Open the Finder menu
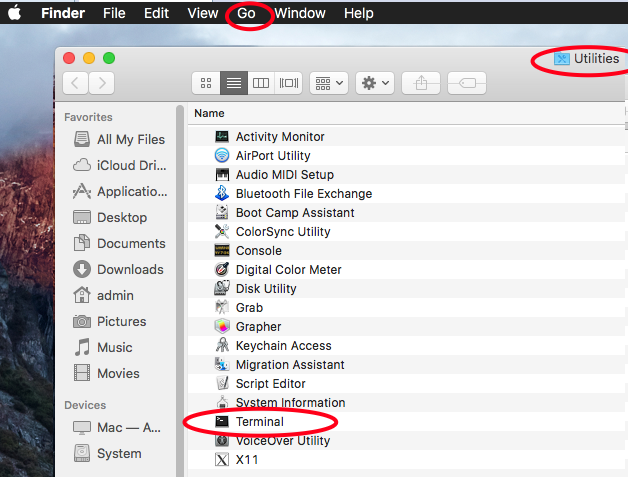The width and height of the screenshot is (628, 477). (x=63, y=13)
